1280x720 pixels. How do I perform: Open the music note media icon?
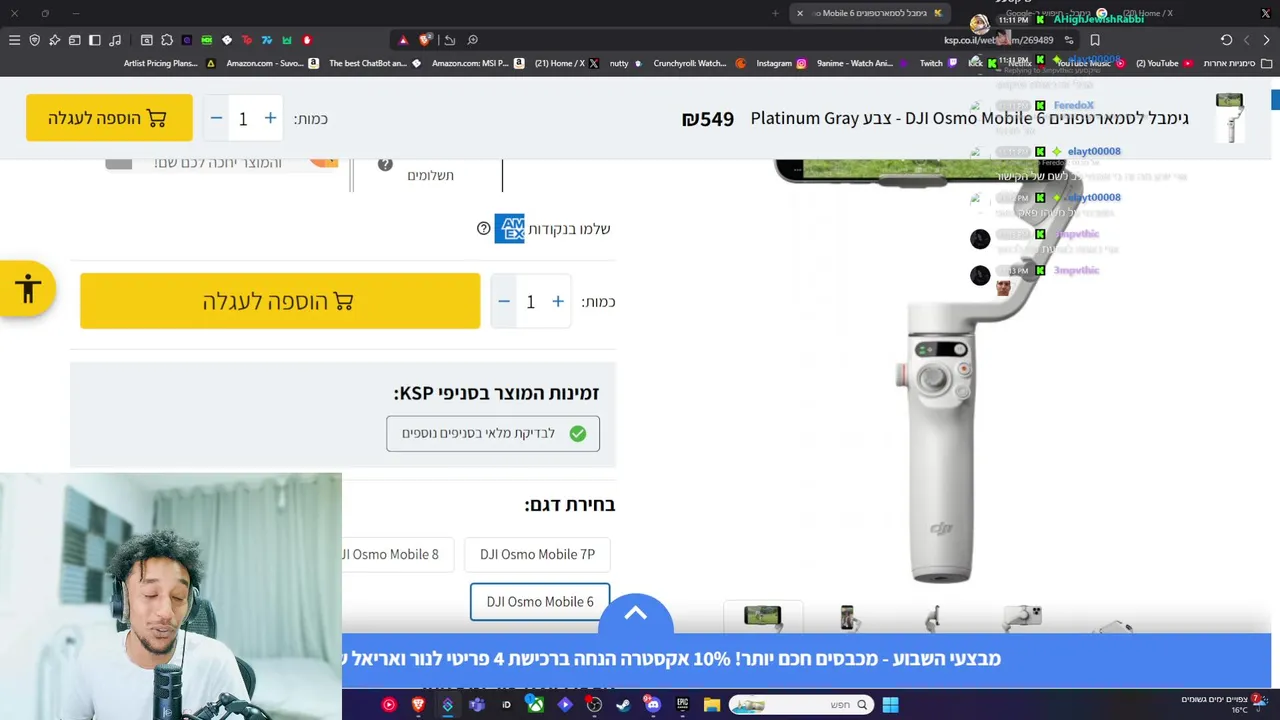coord(115,40)
